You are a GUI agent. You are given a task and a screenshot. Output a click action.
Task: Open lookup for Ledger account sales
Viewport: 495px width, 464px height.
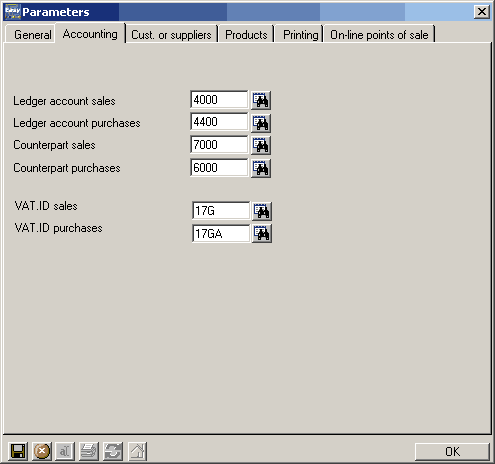click(261, 100)
